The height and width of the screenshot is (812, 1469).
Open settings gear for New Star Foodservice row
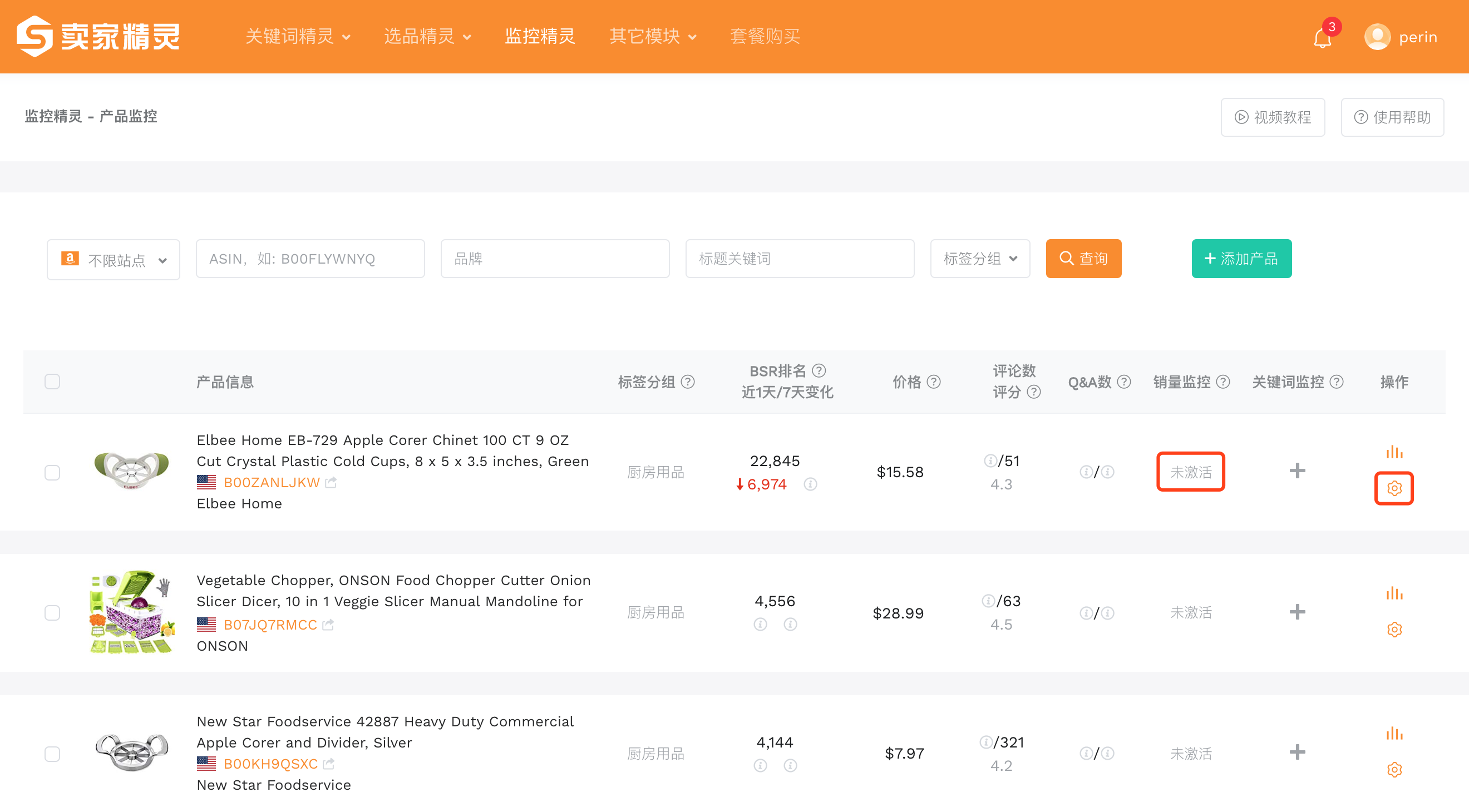tap(1394, 770)
